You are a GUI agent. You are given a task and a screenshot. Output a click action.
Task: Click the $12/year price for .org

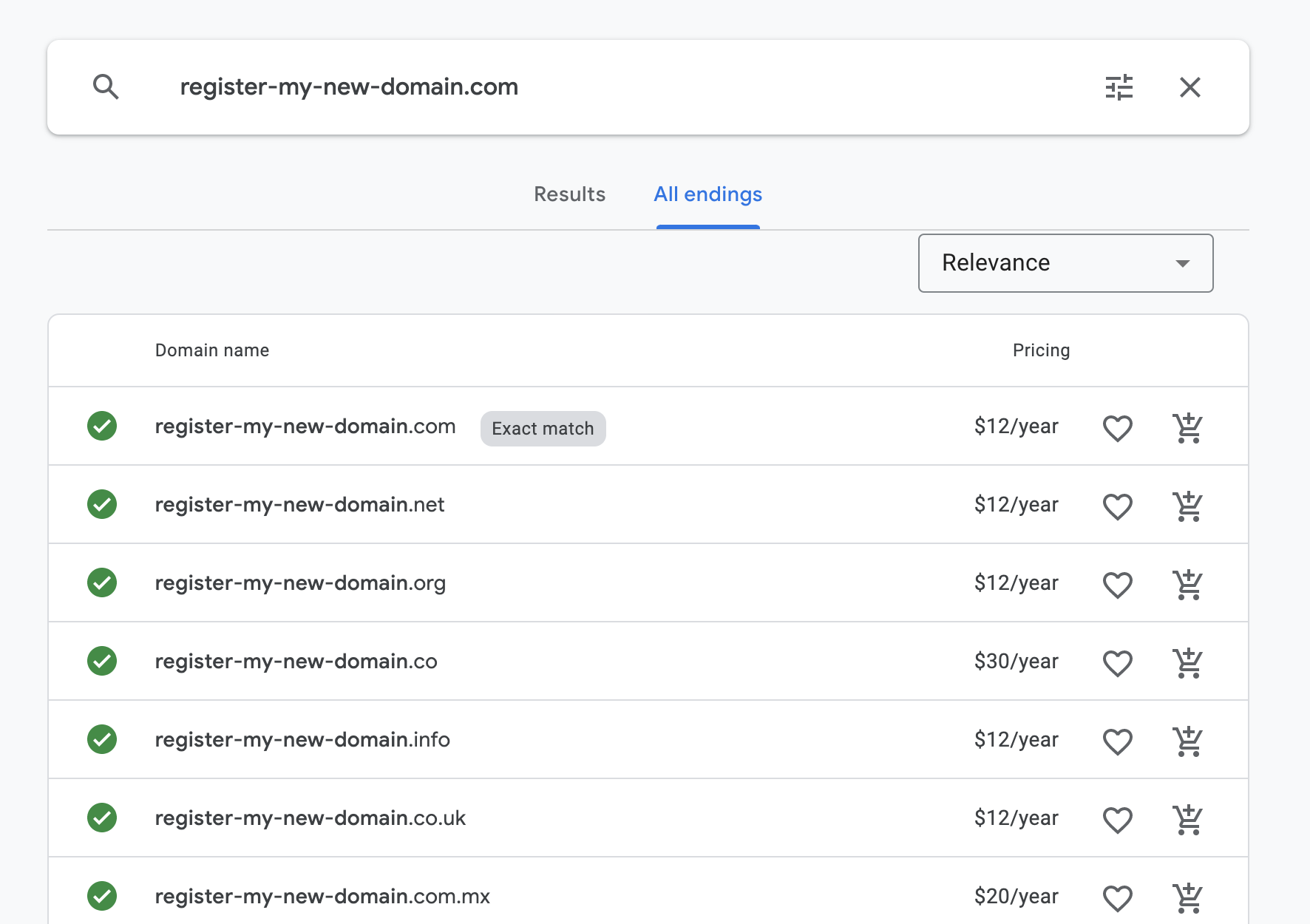(x=1016, y=582)
